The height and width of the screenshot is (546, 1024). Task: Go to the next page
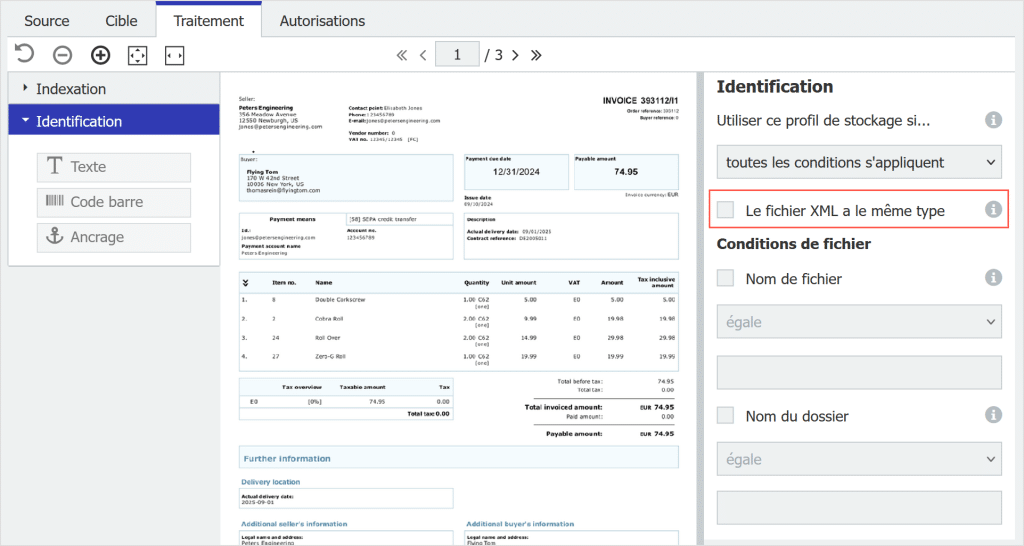516,55
